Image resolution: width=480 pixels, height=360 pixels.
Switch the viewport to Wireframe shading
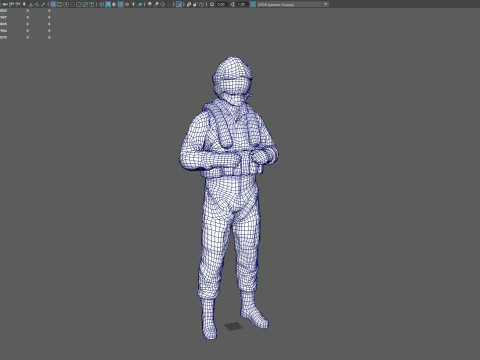(101, 4)
